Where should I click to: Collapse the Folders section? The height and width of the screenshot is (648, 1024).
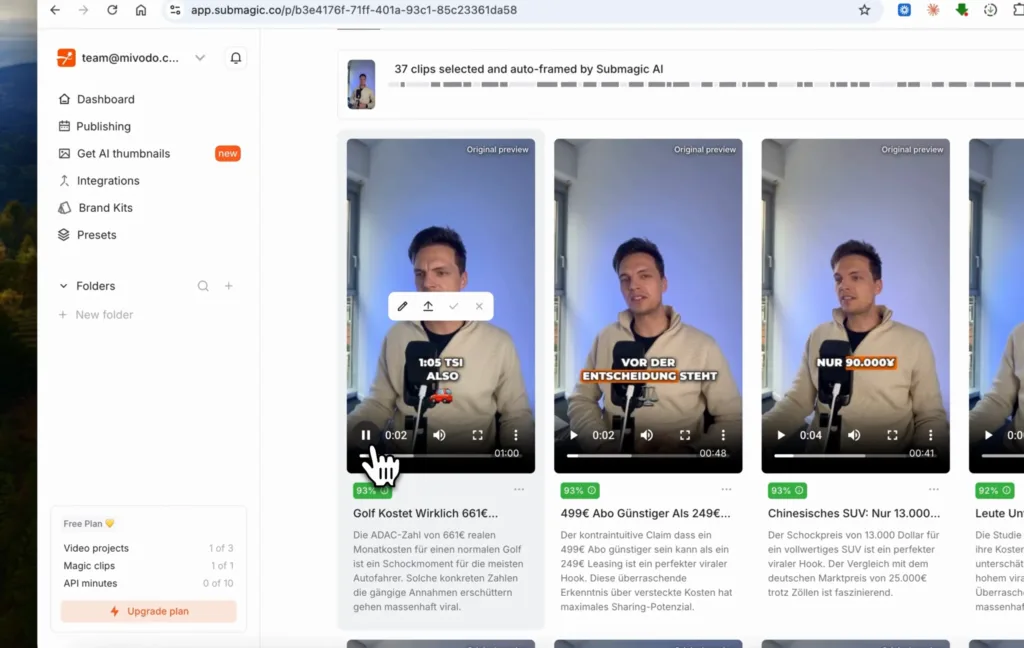point(63,286)
